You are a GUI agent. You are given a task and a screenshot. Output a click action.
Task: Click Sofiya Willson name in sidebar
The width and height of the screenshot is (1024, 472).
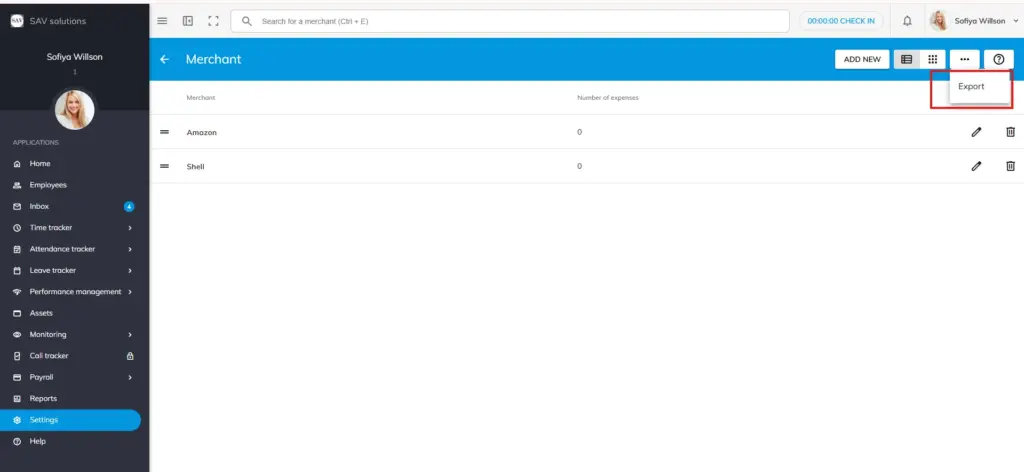click(x=74, y=57)
